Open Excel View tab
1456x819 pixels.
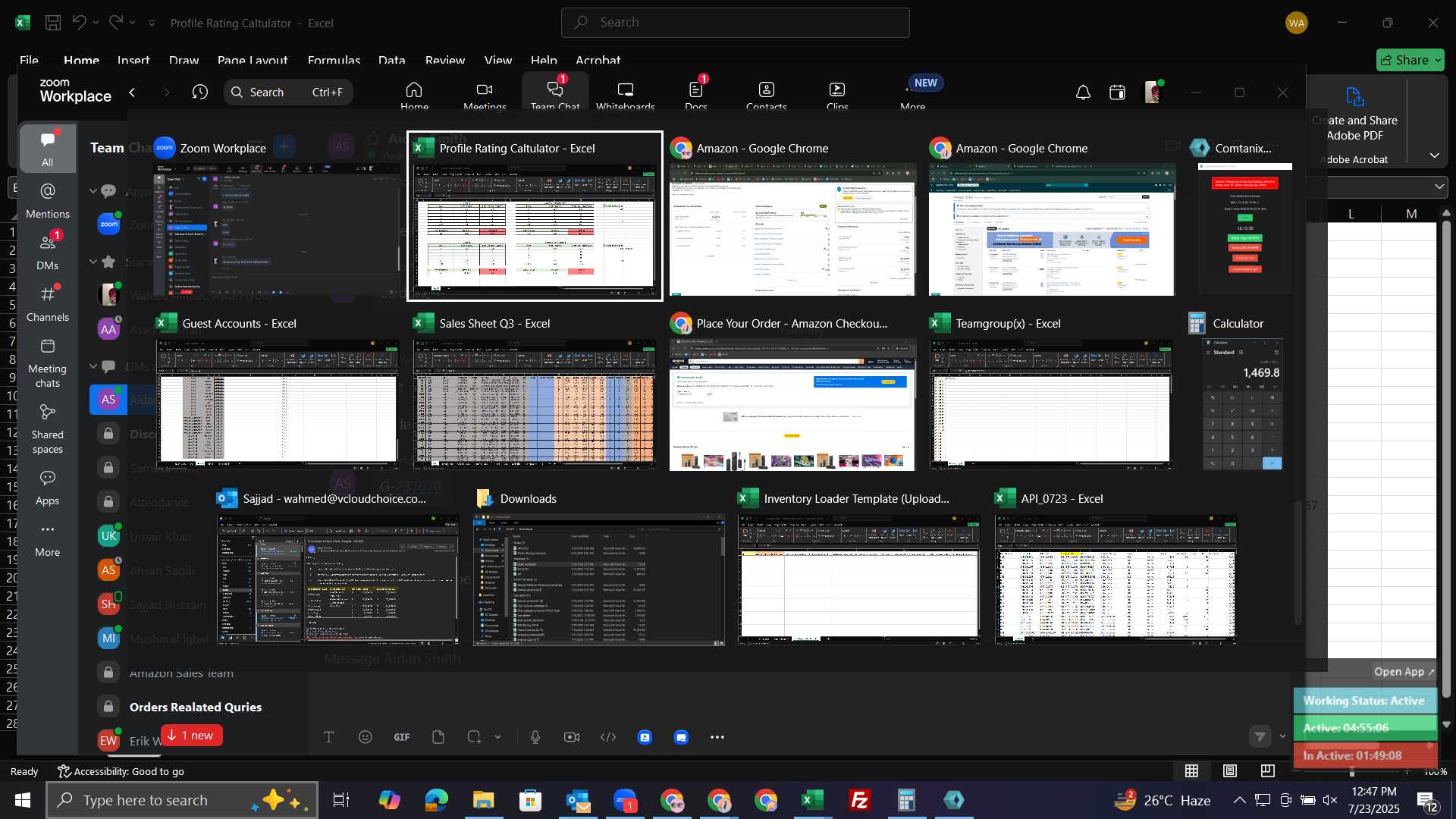(x=498, y=60)
